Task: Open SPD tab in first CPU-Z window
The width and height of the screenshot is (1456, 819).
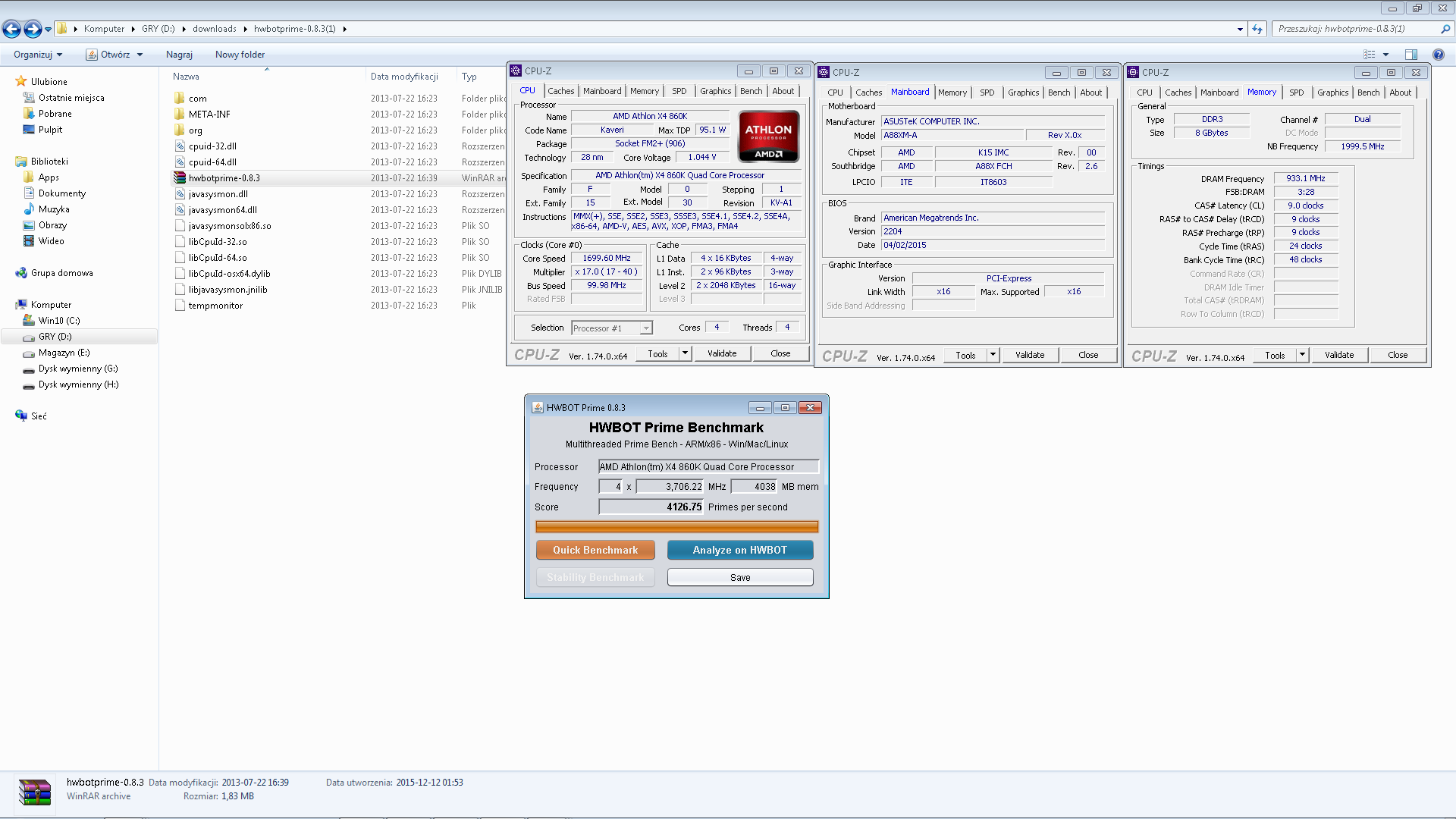Action: click(x=679, y=91)
